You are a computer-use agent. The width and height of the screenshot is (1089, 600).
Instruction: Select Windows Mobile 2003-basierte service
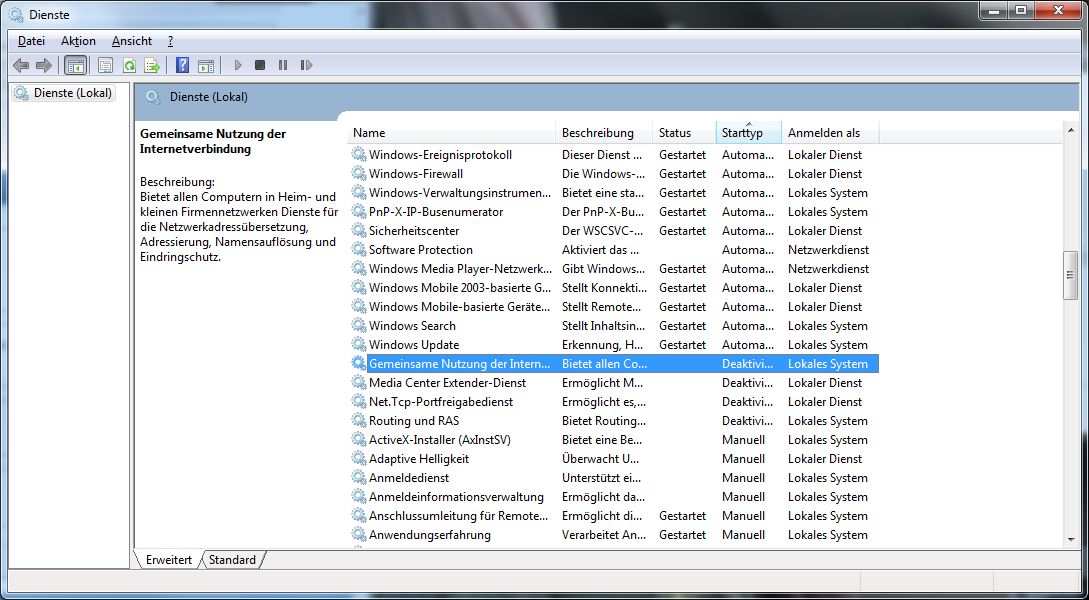[x=460, y=288]
